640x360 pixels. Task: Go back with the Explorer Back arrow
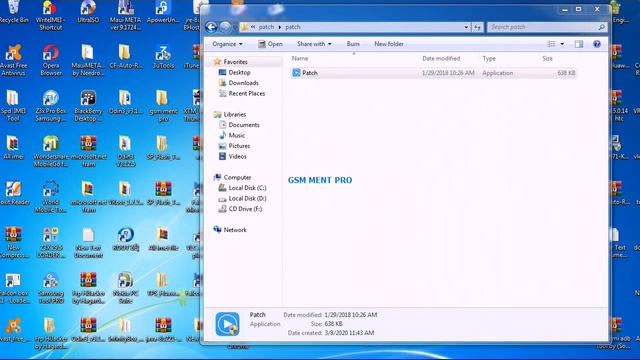(211, 27)
